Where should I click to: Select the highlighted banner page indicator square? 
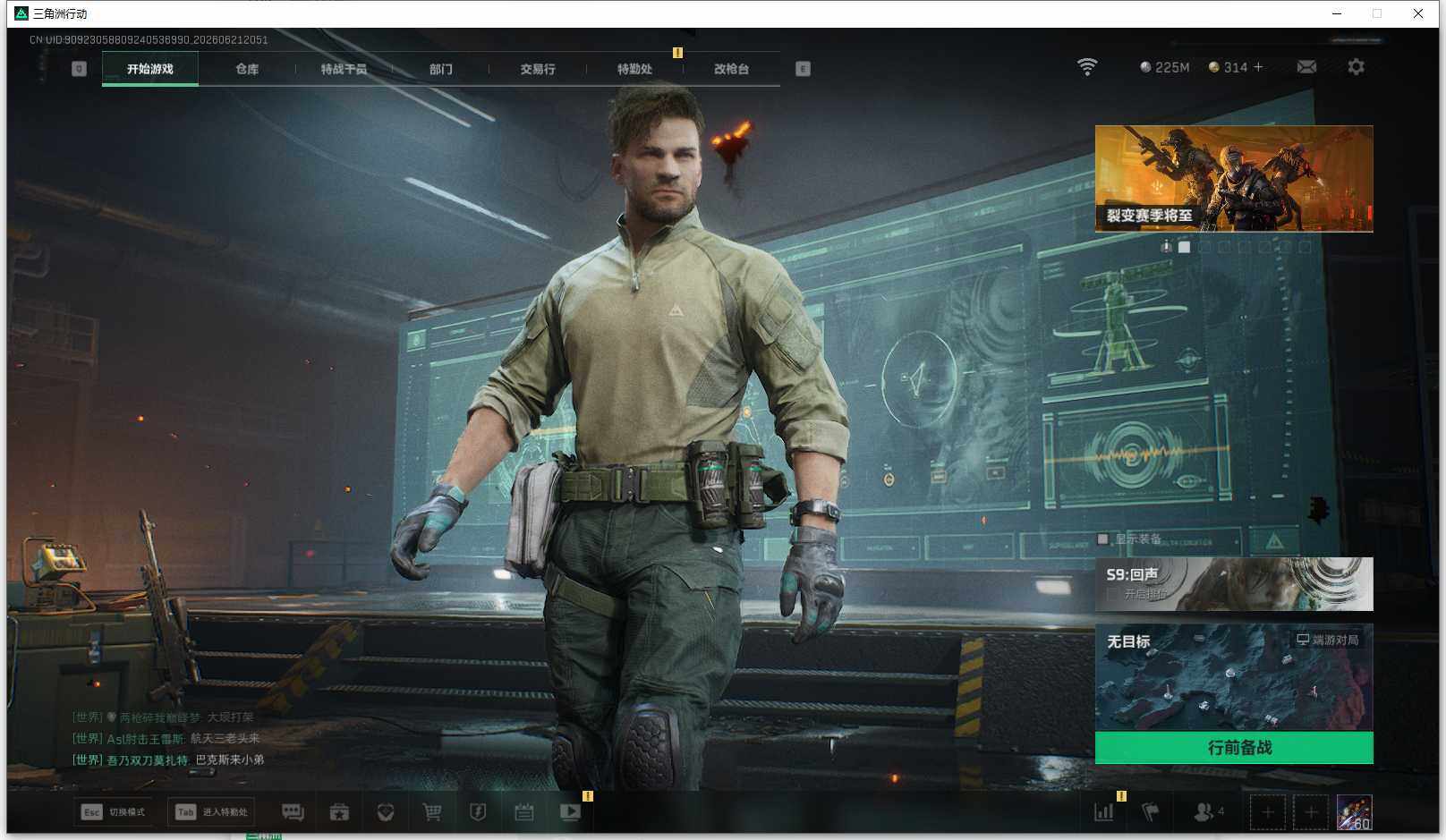(x=1185, y=247)
